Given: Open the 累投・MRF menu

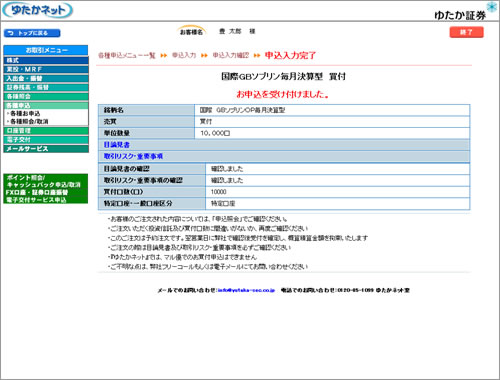Looking at the screenshot, I should click(x=46, y=69).
